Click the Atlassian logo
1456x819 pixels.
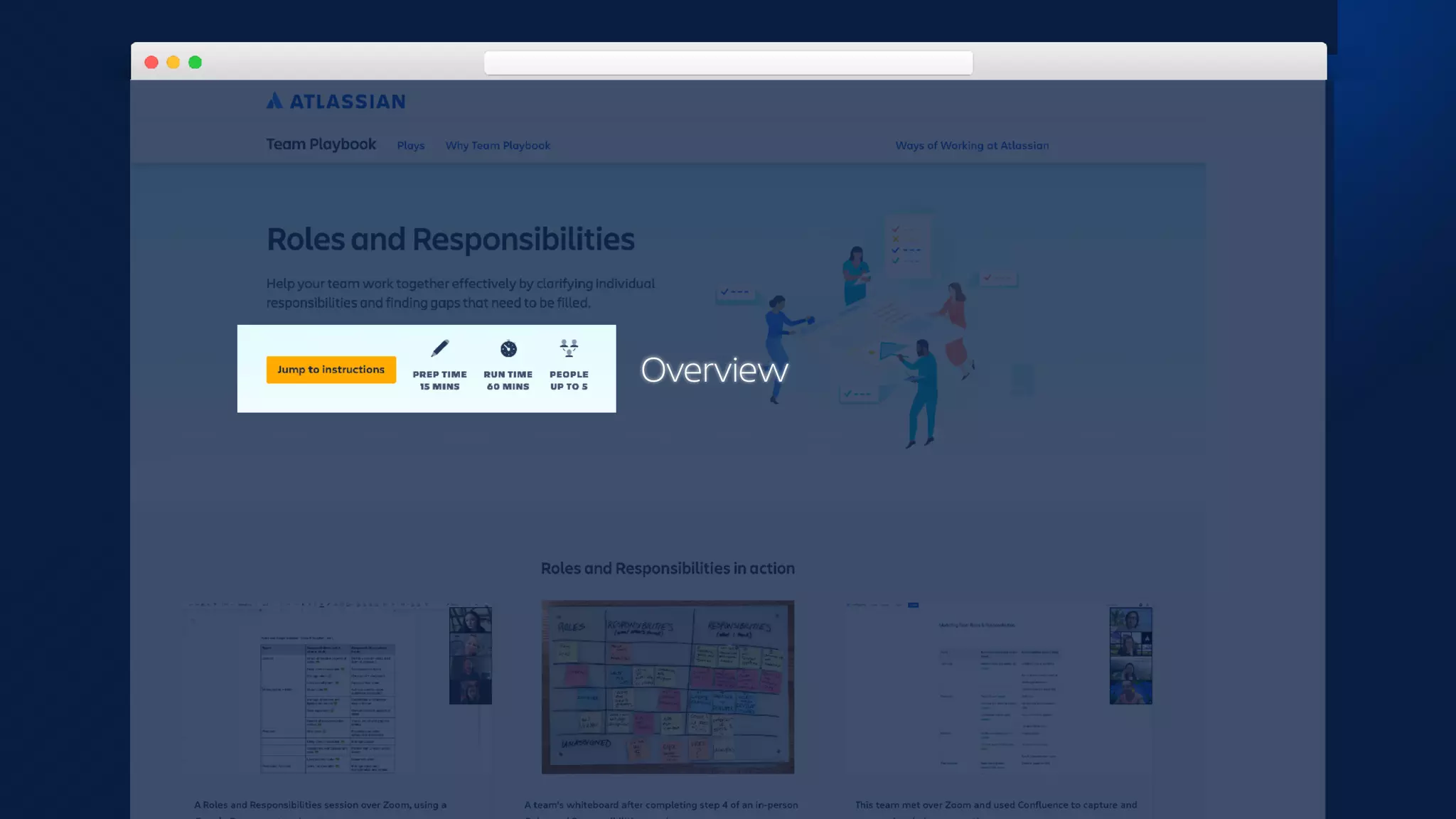[x=336, y=102]
